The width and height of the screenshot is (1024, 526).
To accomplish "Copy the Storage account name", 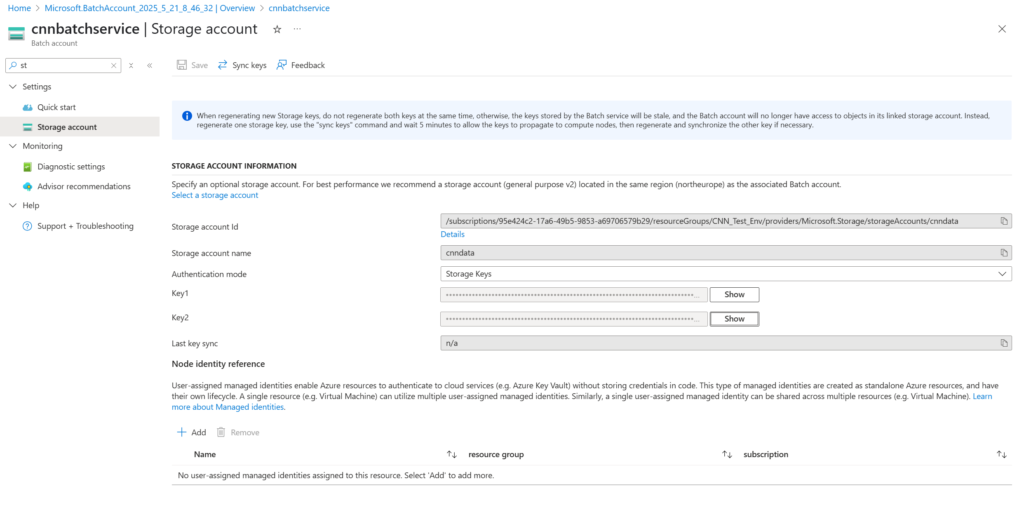I will tap(1004, 253).
